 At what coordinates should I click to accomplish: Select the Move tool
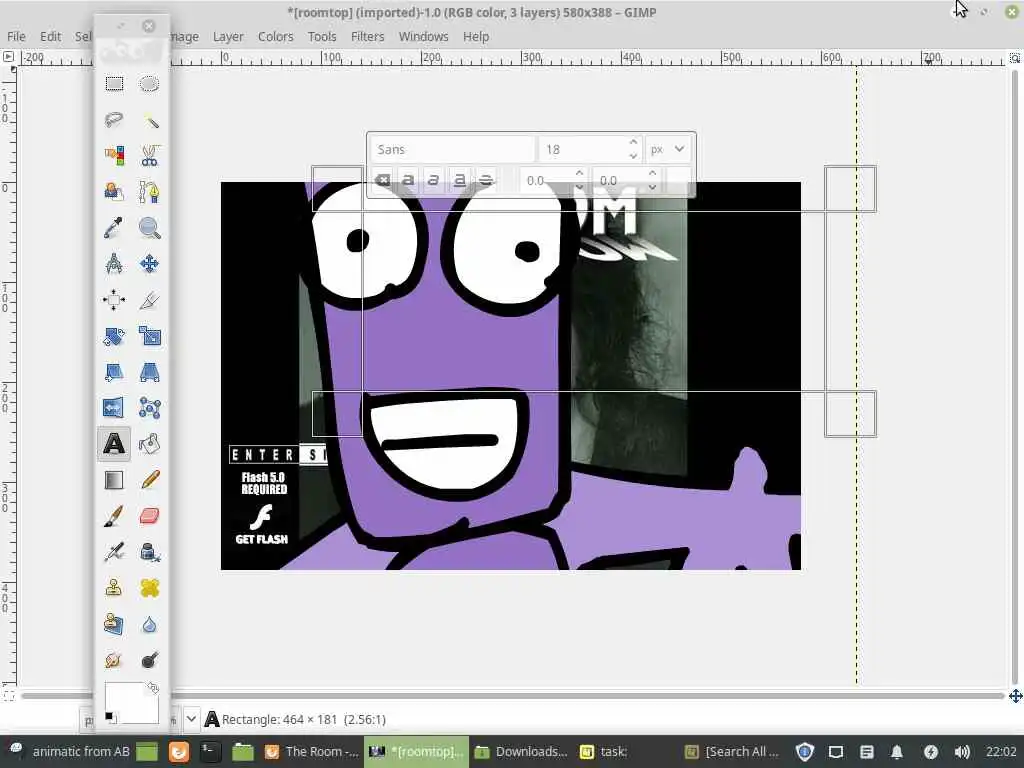(150, 264)
